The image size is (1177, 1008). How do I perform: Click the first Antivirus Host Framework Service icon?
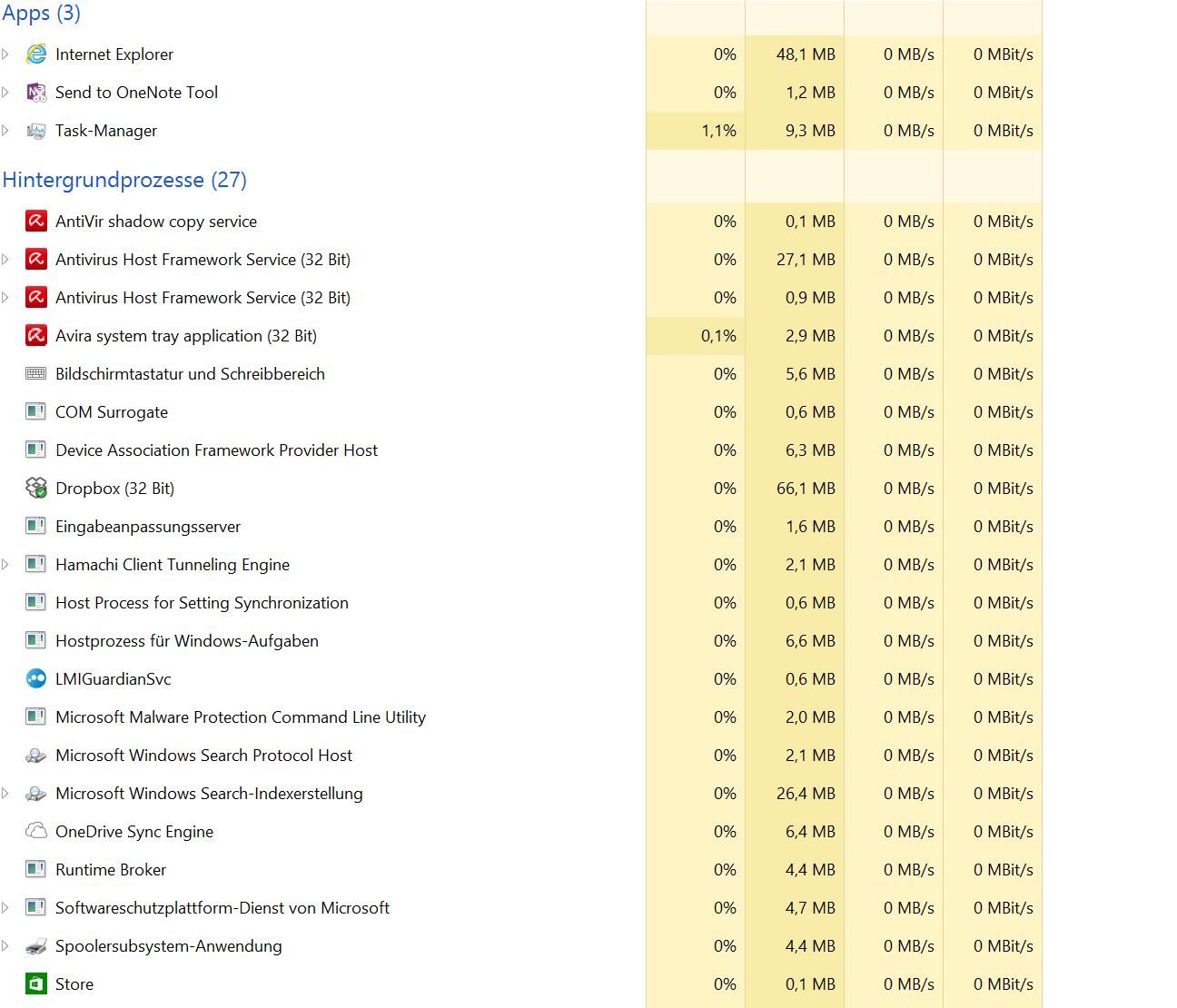tap(36, 260)
